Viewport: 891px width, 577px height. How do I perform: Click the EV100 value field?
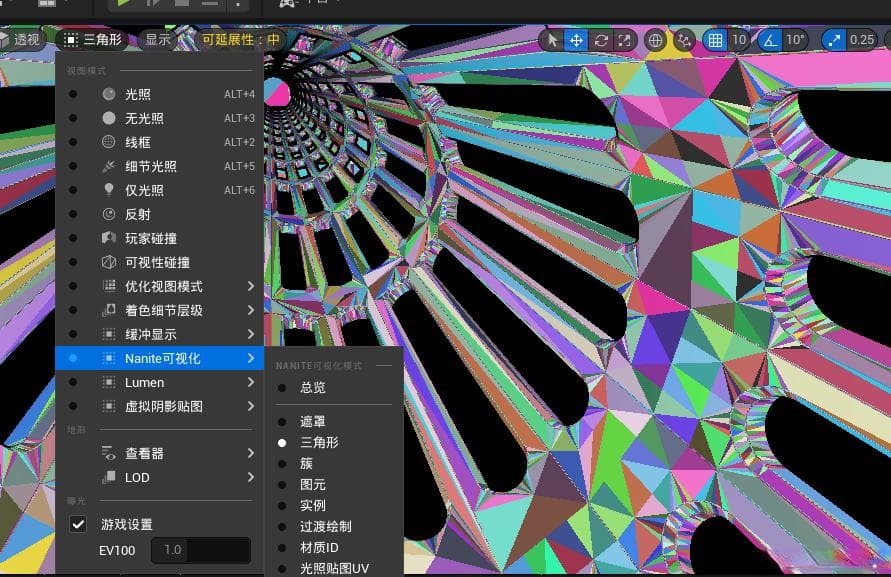[x=201, y=550]
